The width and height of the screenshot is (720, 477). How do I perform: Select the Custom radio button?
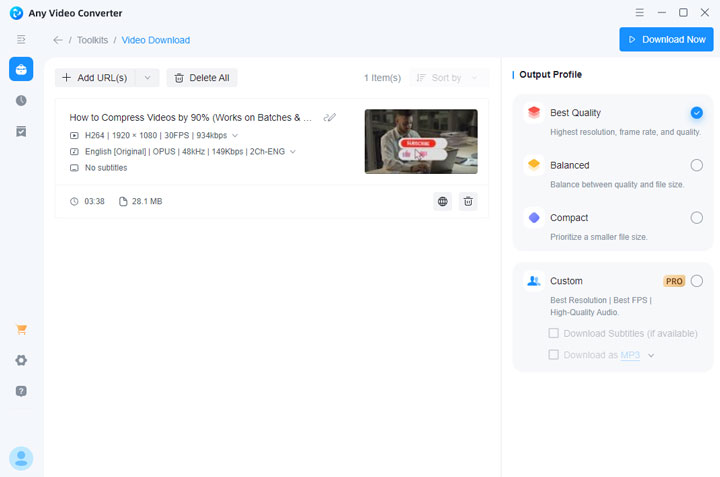pos(697,281)
